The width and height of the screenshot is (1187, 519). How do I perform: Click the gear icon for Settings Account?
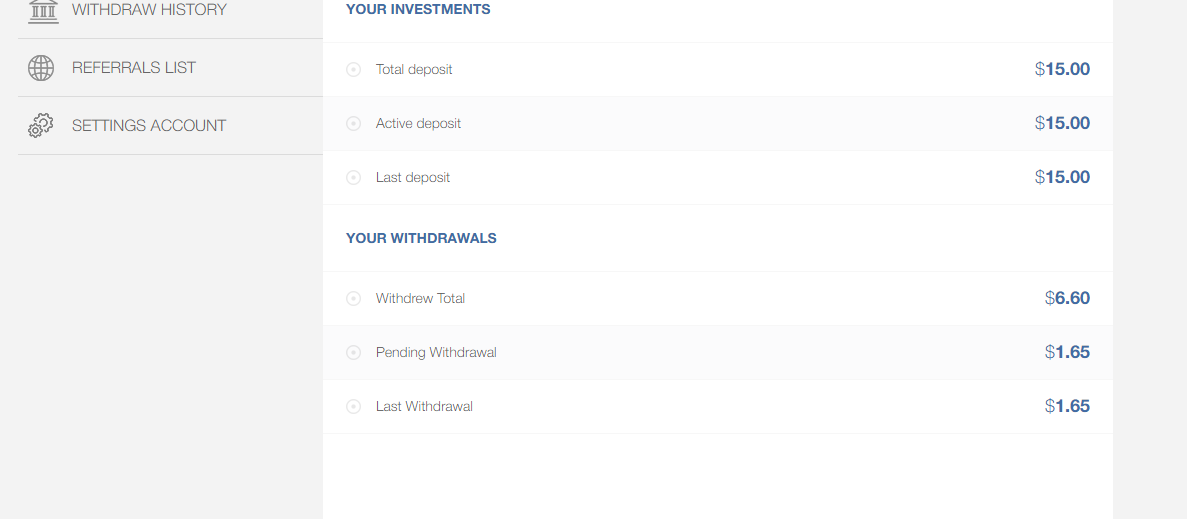[41, 126]
